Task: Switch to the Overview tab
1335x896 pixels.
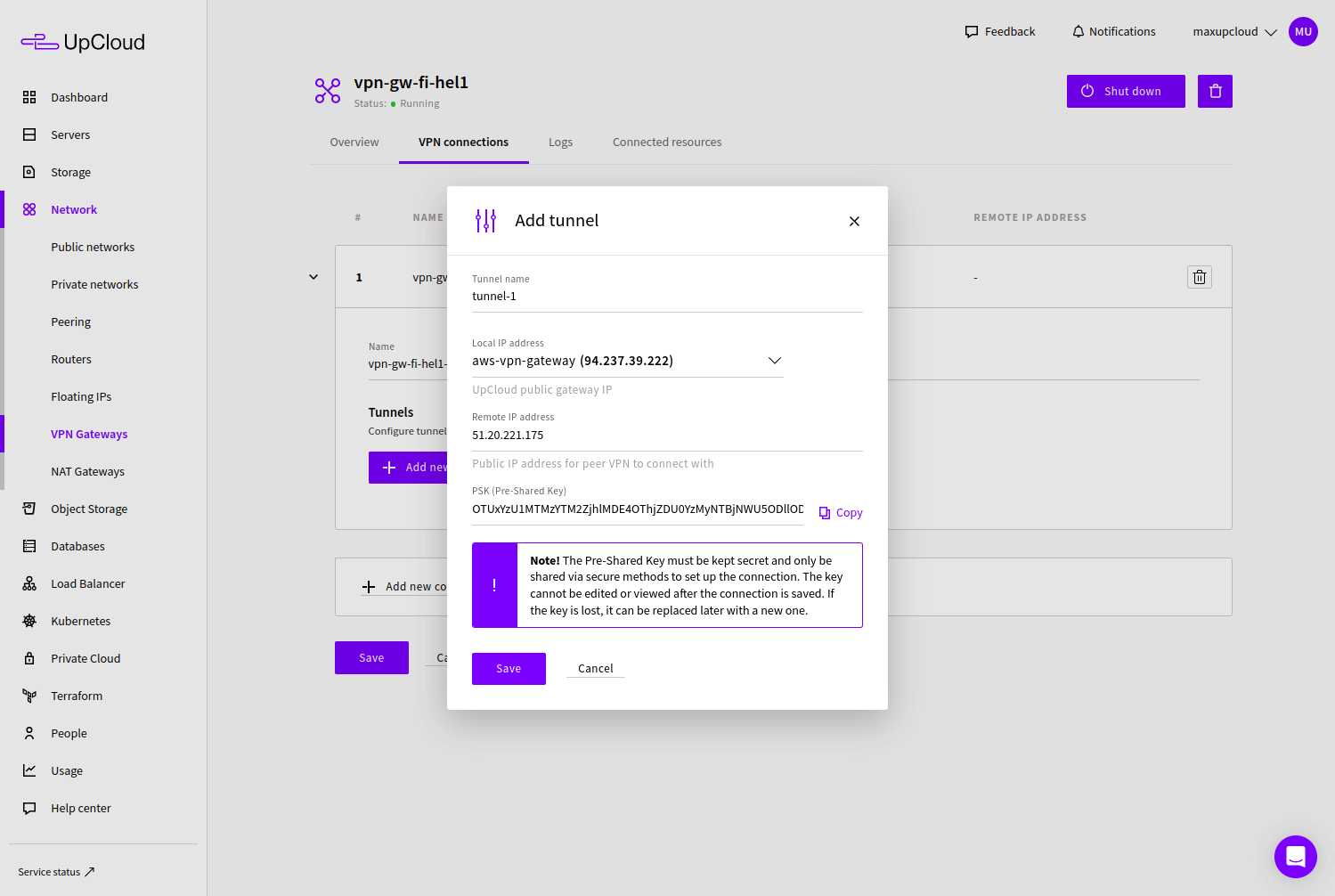Action: point(354,143)
